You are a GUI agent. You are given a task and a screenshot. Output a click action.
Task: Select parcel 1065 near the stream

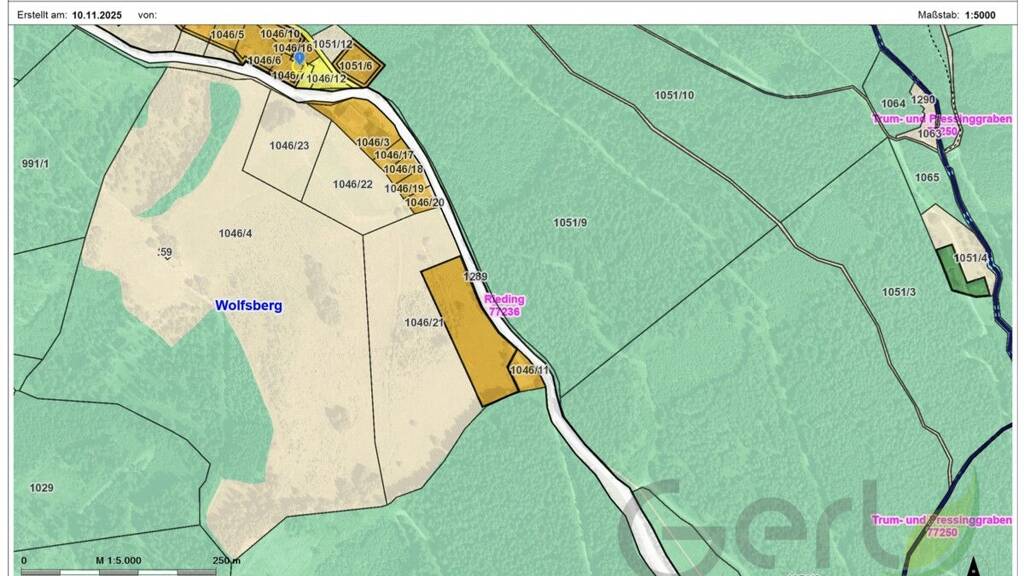tap(927, 177)
